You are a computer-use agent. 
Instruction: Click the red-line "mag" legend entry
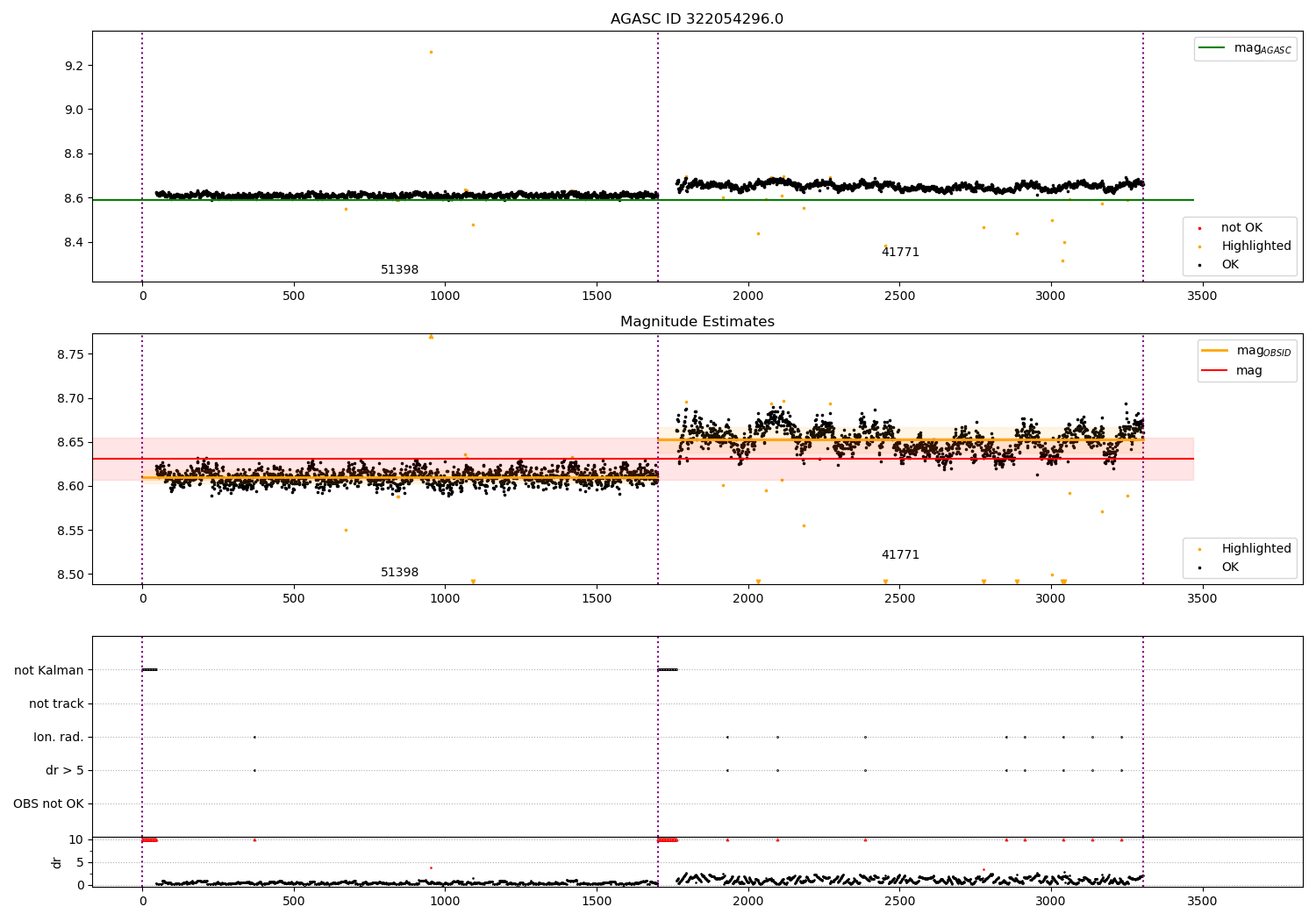click(x=1233, y=371)
